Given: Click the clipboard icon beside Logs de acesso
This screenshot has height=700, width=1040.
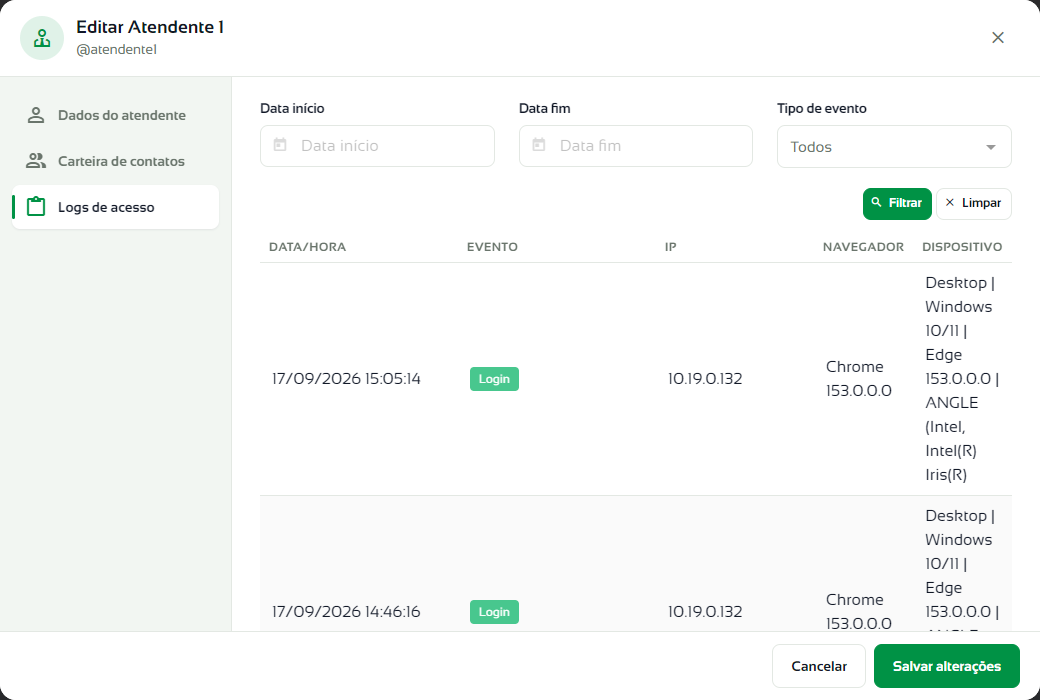Looking at the screenshot, I should click(x=36, y=206).
